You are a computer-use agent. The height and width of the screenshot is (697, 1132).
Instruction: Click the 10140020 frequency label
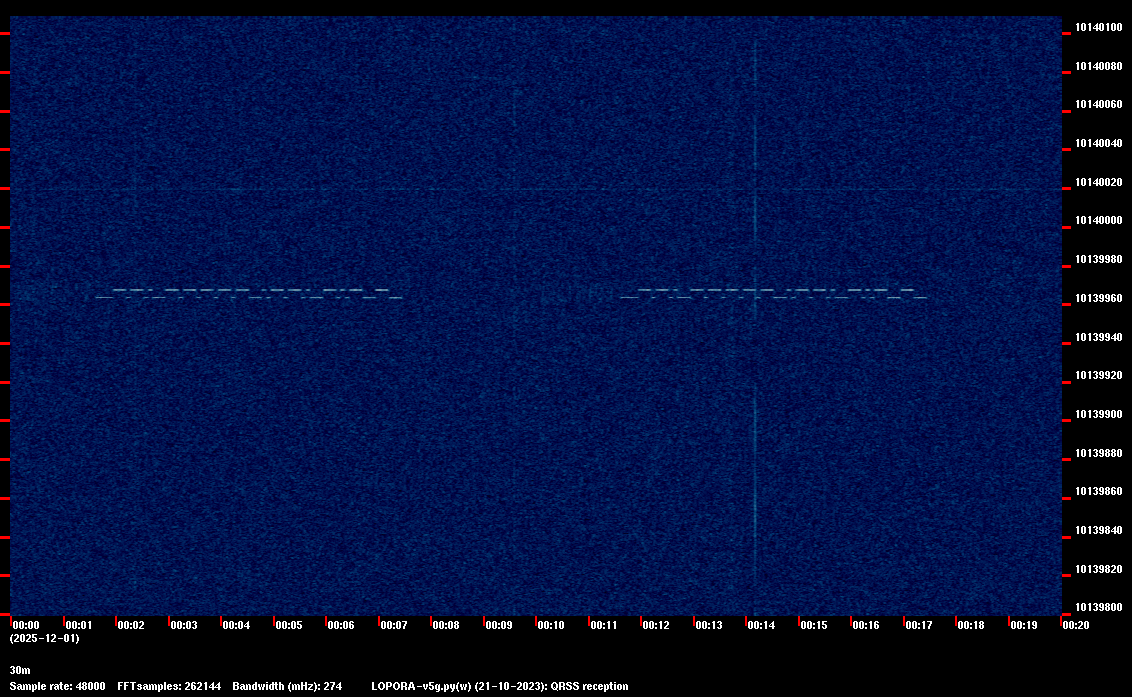pyautogui.click(x=1099, y=183)
